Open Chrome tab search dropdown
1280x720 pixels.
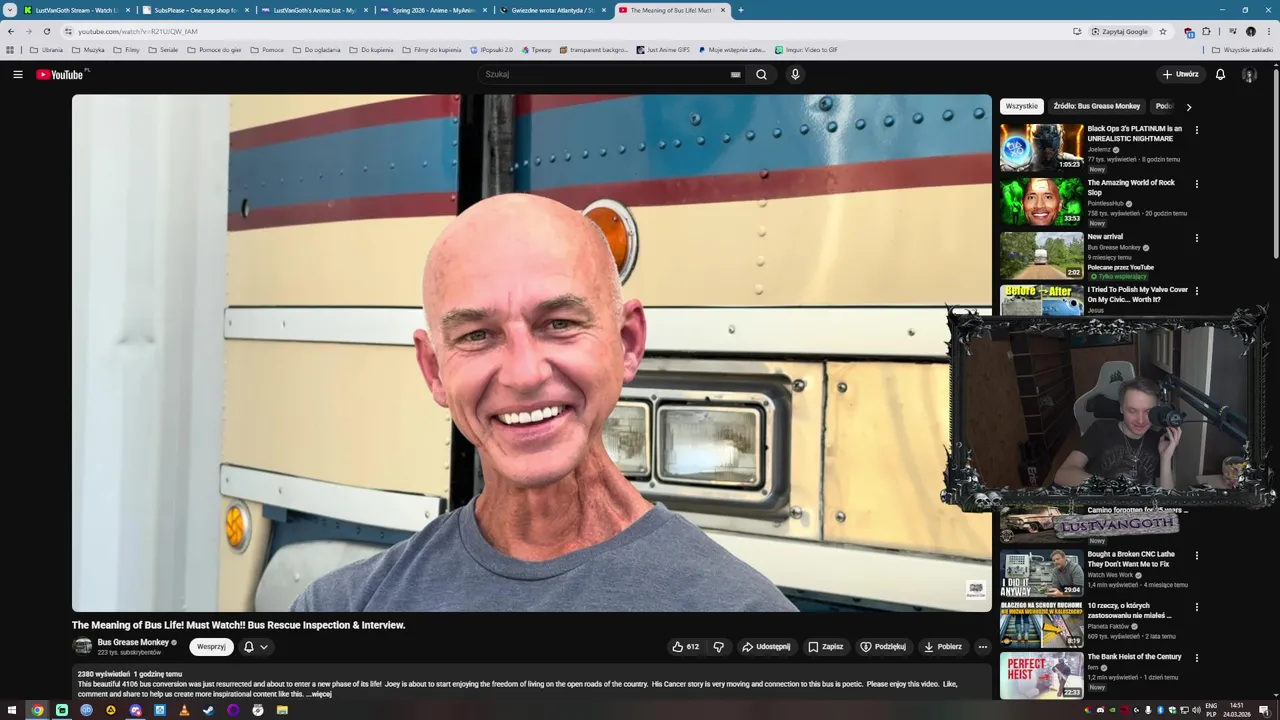(10, 10)
